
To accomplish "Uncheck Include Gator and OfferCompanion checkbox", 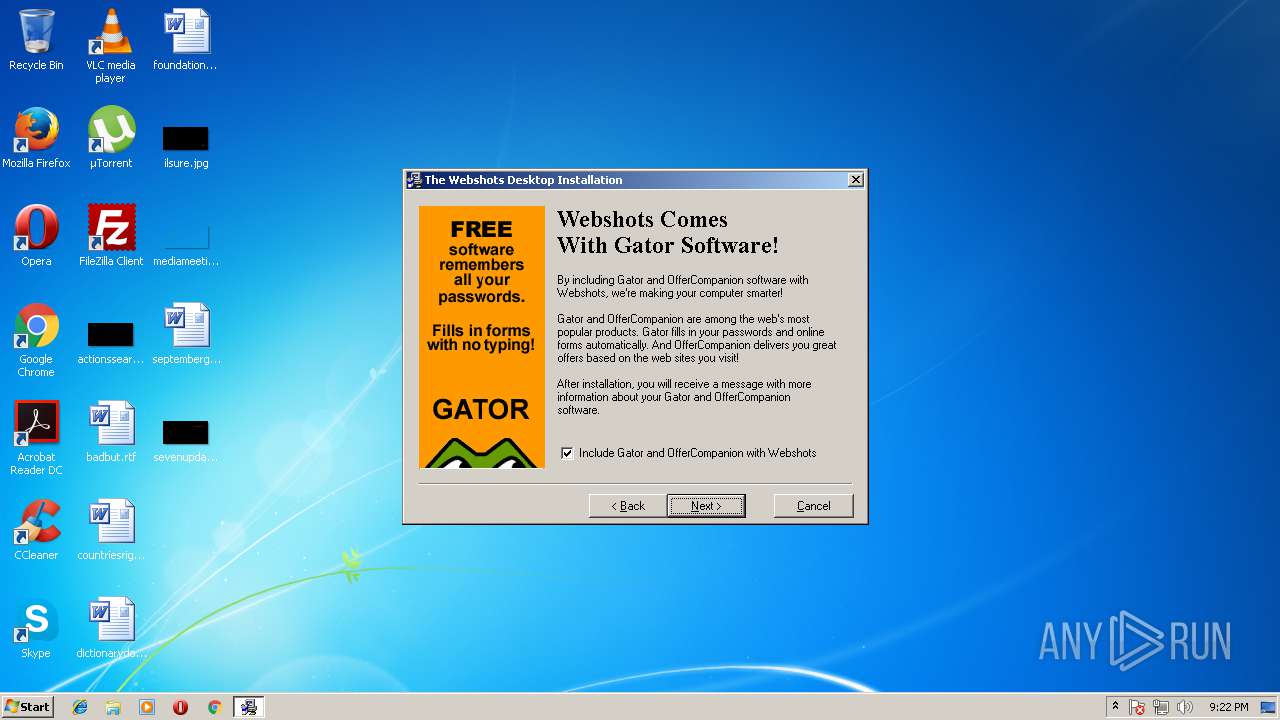I will tap(567, 453).
